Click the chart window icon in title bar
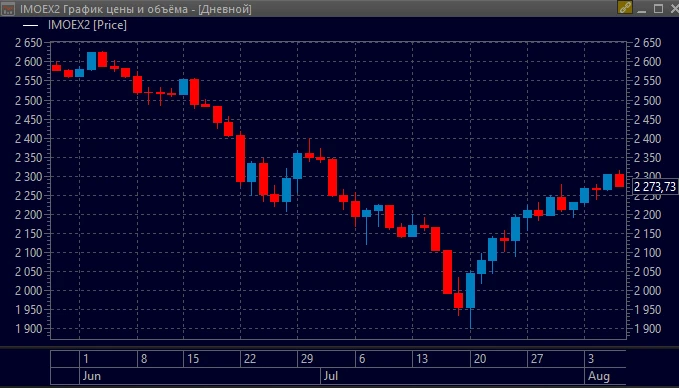Screen dimensions: 679x388 (x=8, y=9)
